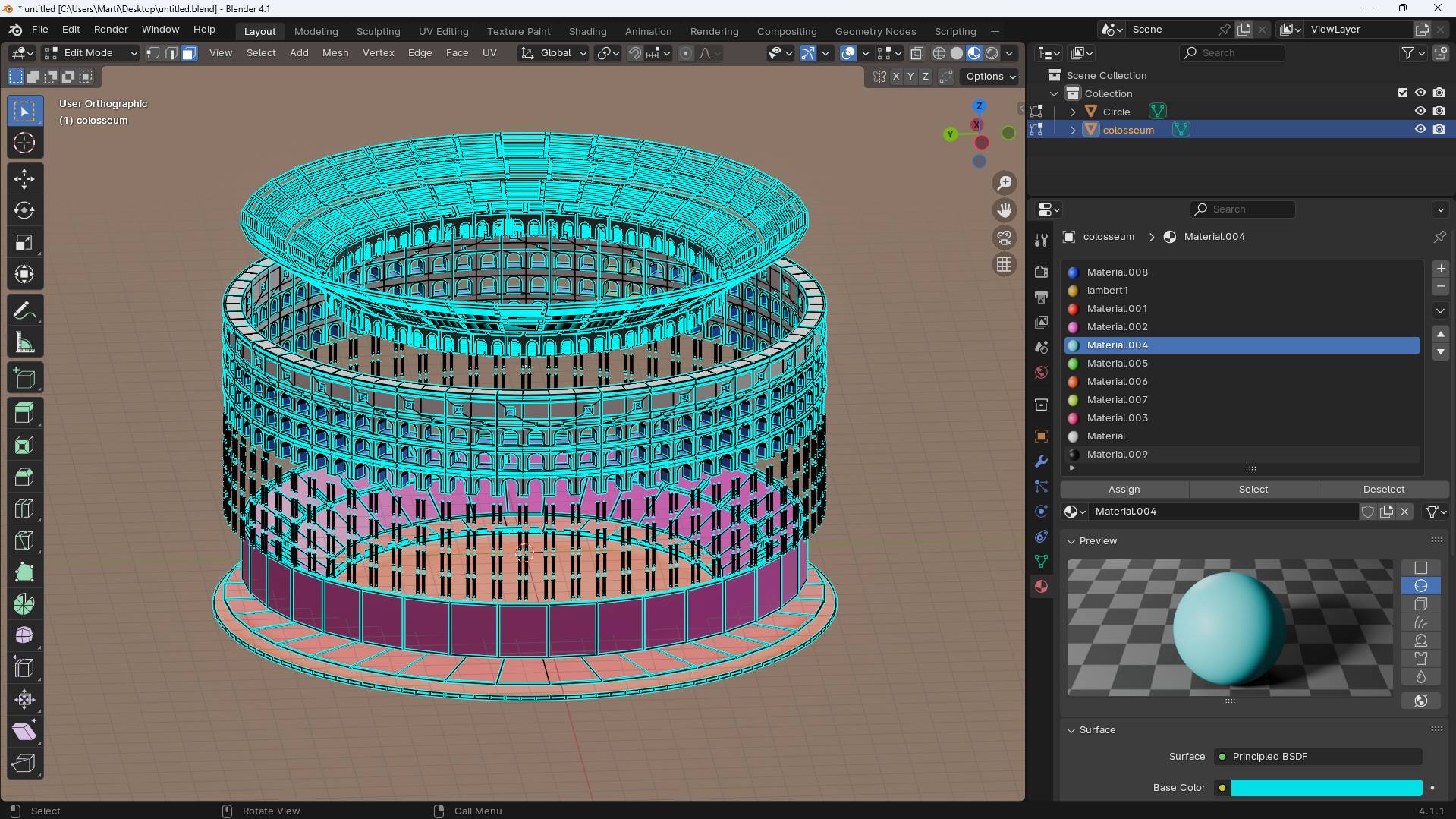Toggle the Collection exclude checkbox
The image size is (1456, 819).
1403,93
